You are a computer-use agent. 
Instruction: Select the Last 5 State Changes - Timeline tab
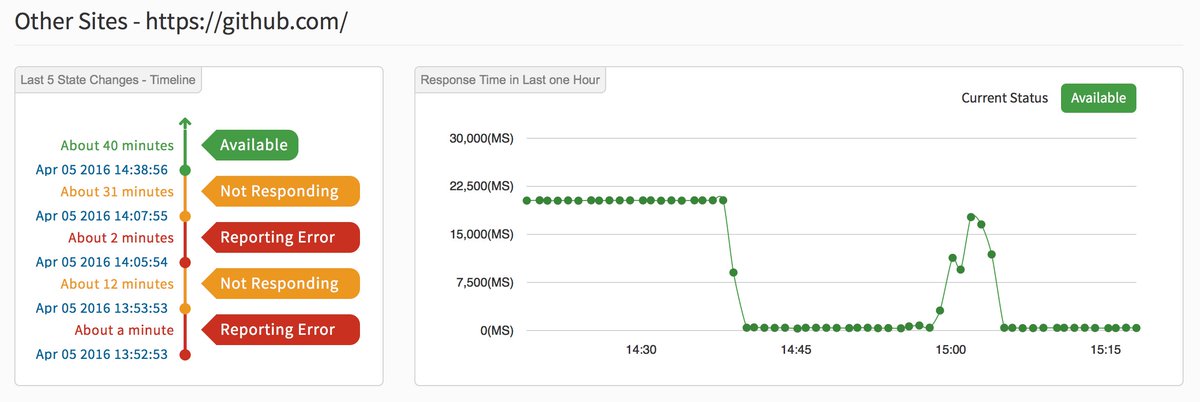[108, 80]
